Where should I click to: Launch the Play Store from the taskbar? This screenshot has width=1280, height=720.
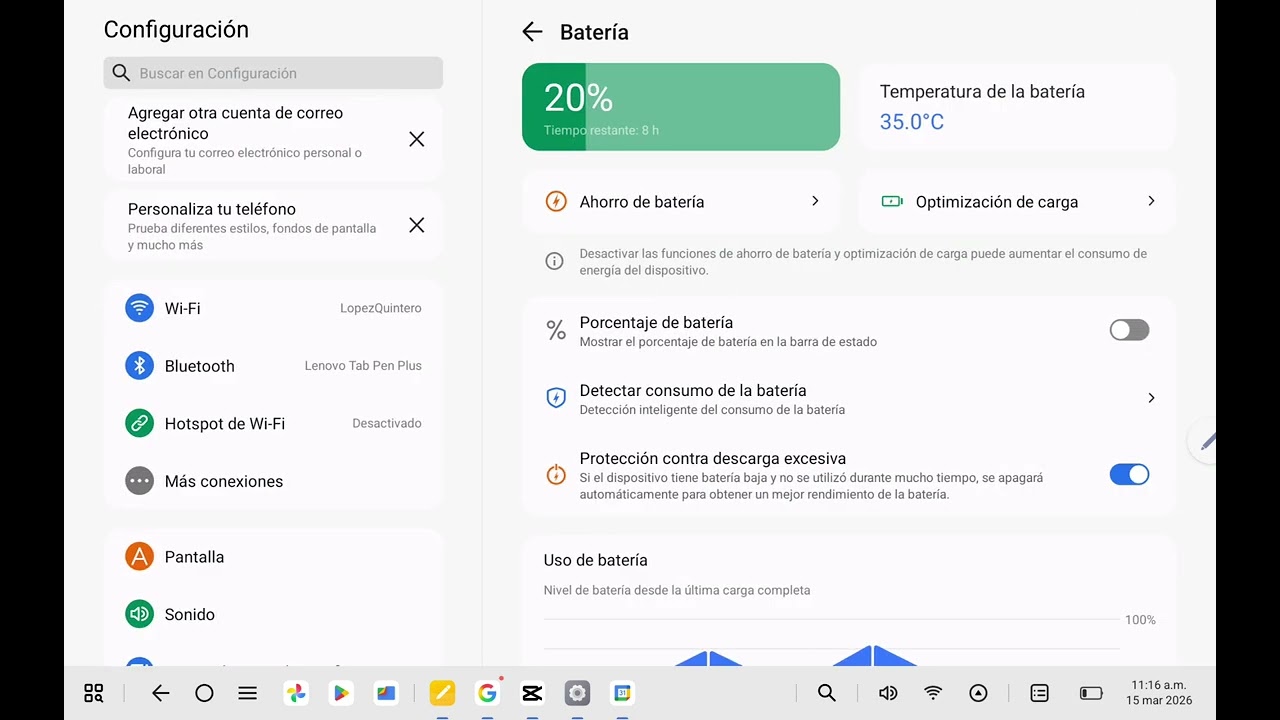(341, 693)
